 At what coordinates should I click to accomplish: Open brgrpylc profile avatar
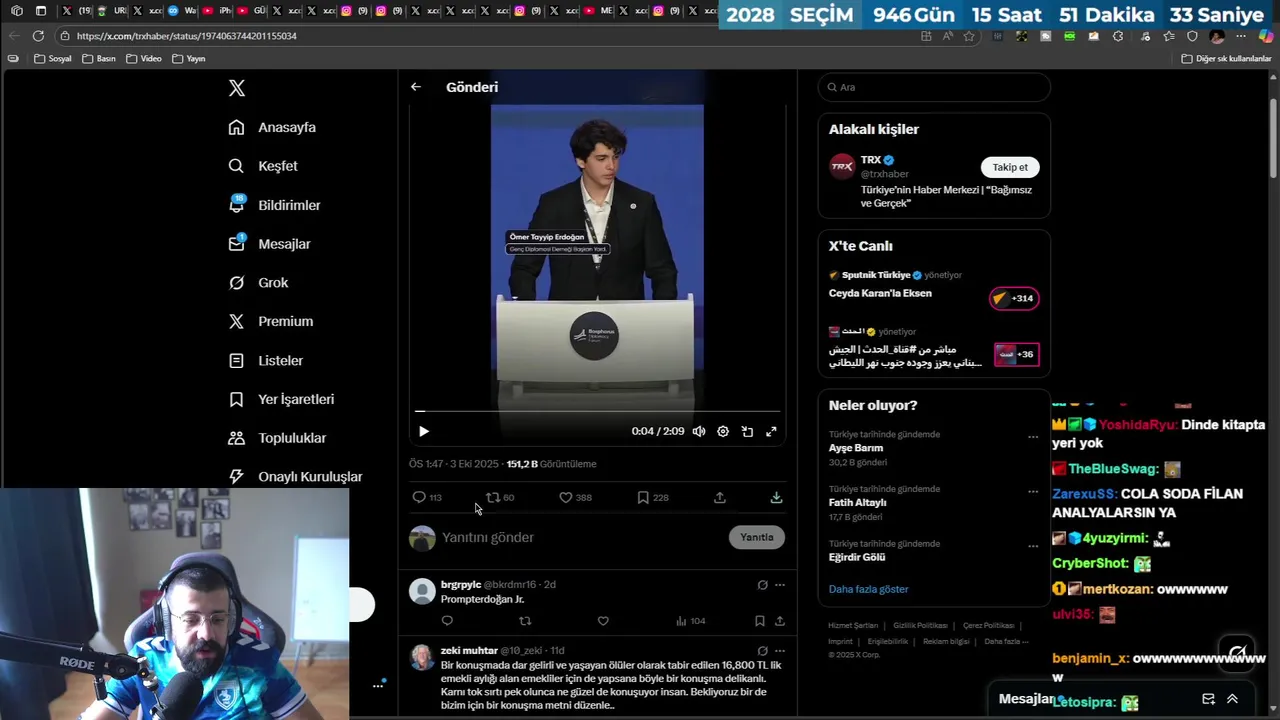(423, 591)
